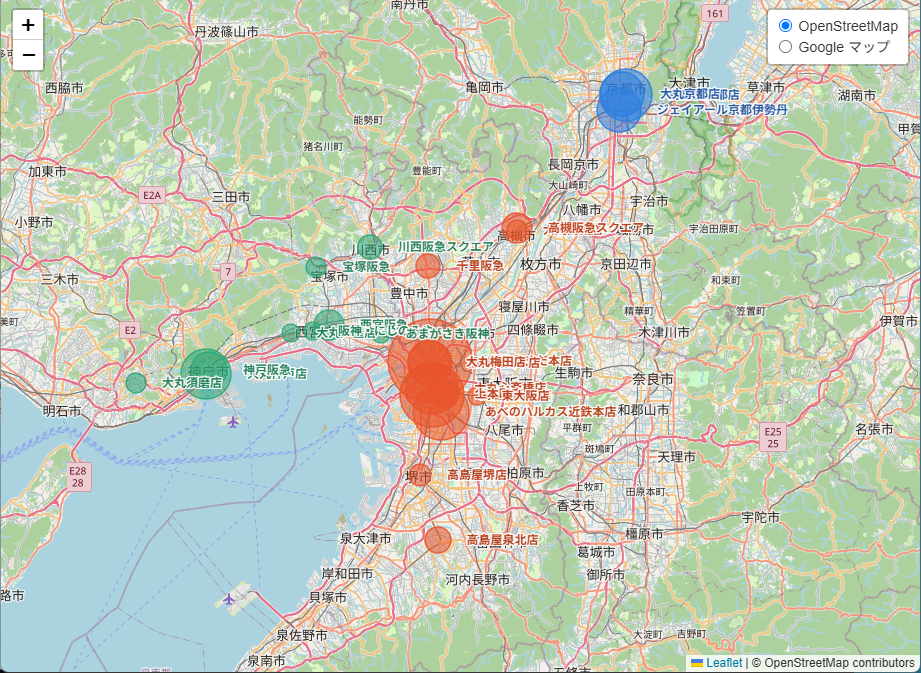
Task: Click the orange circle marker at 高槻市
Action: click(x=516, y=228)
